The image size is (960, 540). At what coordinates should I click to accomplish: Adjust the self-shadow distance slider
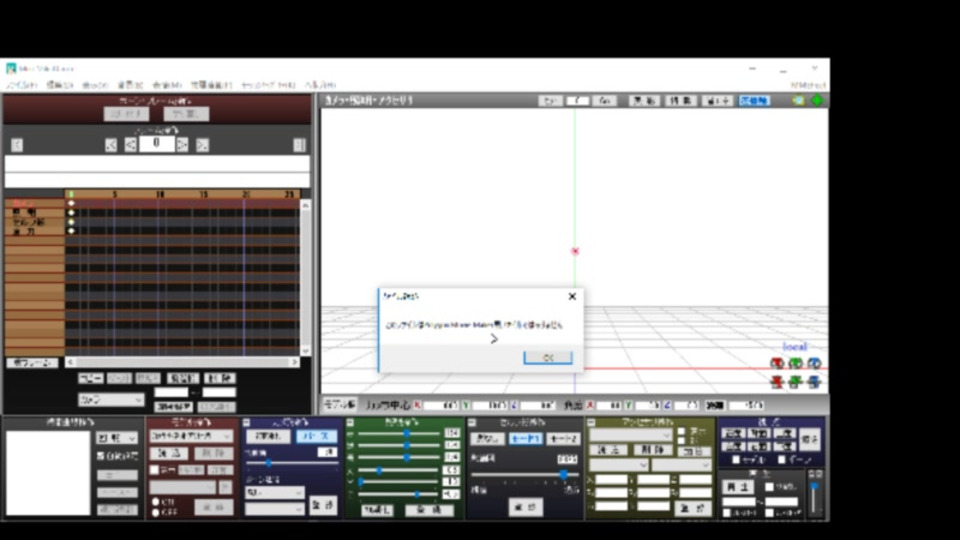(x=524, y=474)
